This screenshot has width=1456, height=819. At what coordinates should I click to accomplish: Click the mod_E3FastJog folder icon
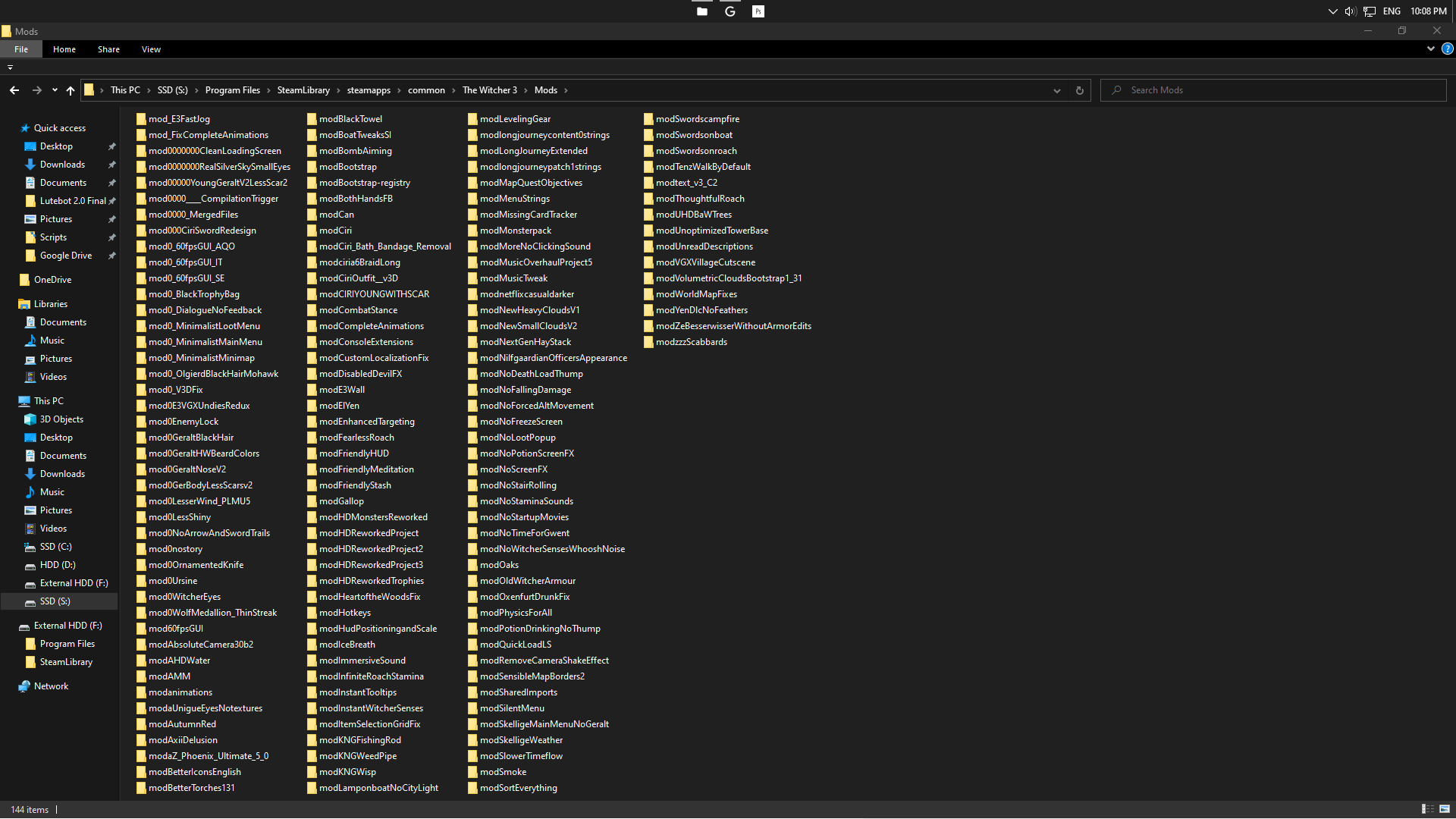141,119
